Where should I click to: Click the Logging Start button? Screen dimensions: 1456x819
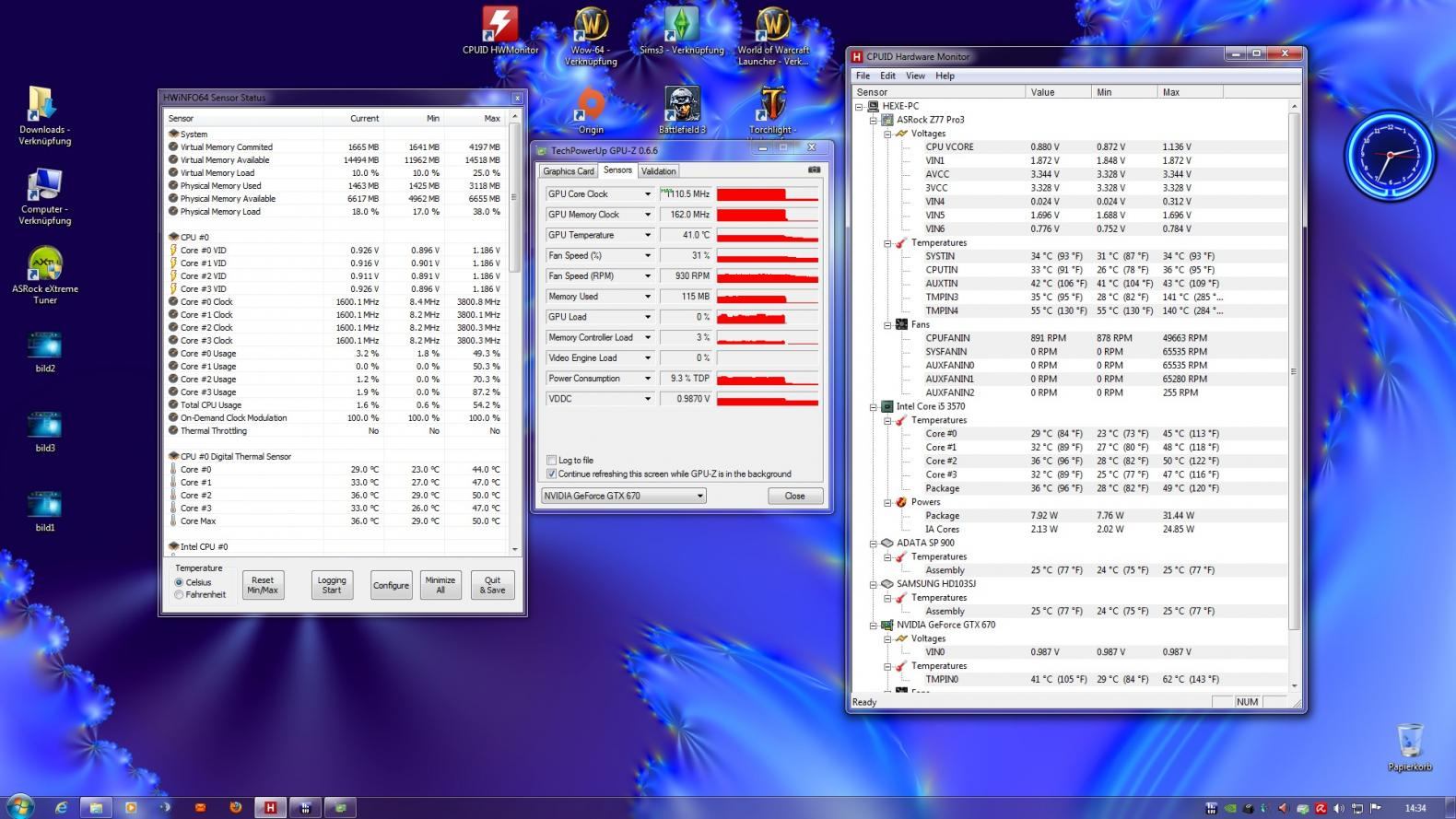coord(332,585)
